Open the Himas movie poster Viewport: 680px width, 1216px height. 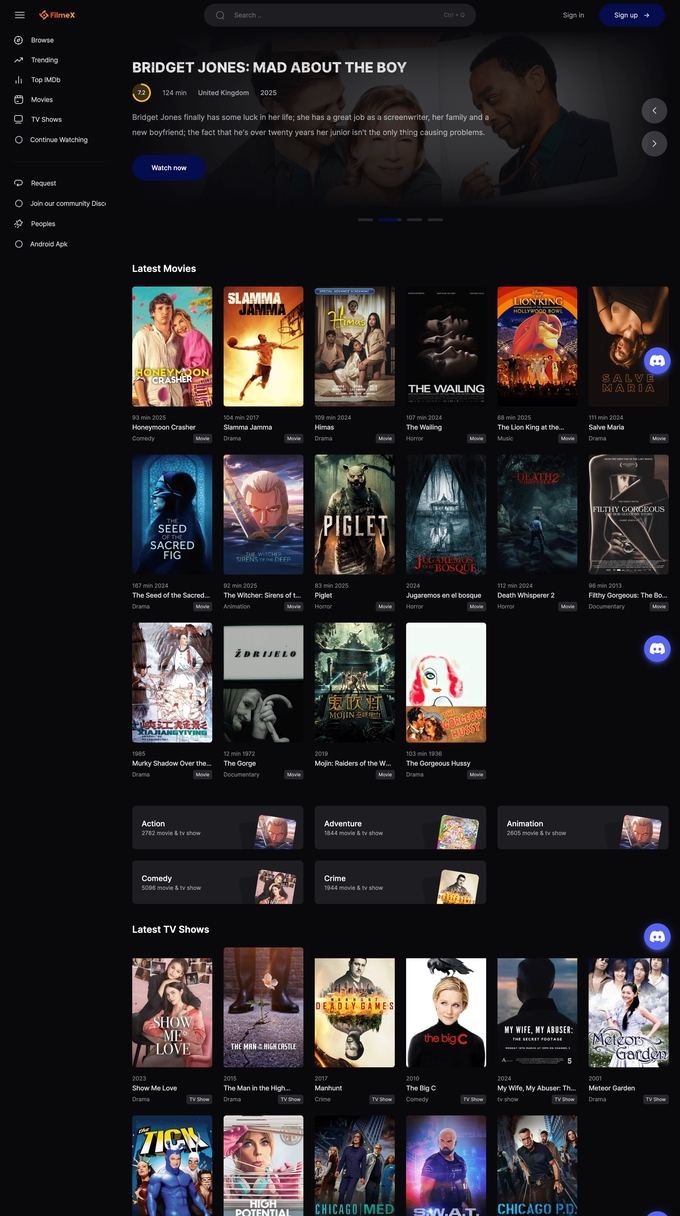pyautogui.click(x=355, y=347)
